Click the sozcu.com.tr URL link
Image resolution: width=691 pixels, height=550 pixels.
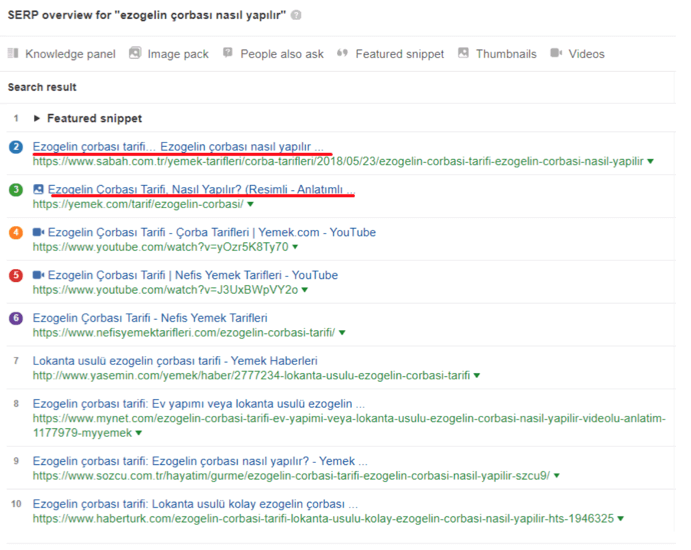(x=289, y=476)
